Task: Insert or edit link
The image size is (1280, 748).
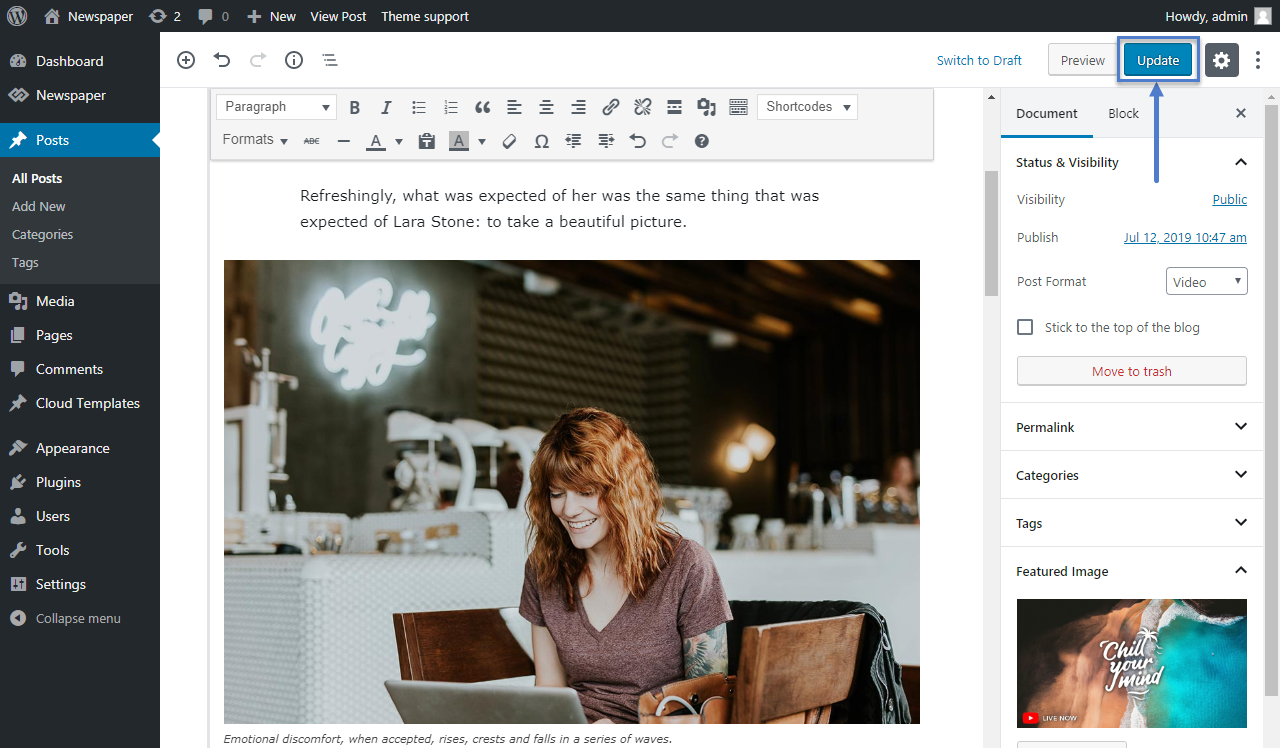Action: click(x=611, y=107)
